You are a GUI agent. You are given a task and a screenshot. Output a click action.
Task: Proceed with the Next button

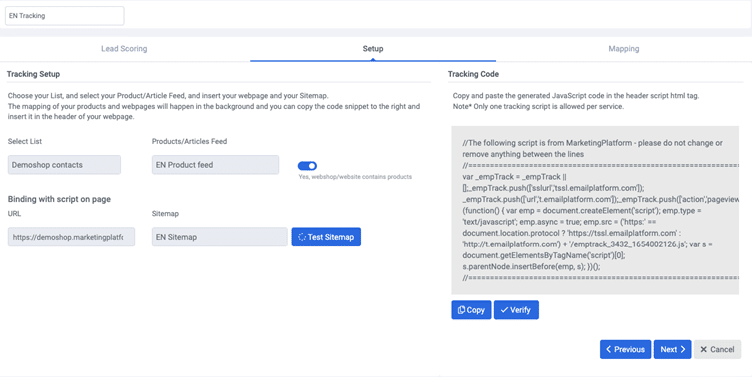672,349
